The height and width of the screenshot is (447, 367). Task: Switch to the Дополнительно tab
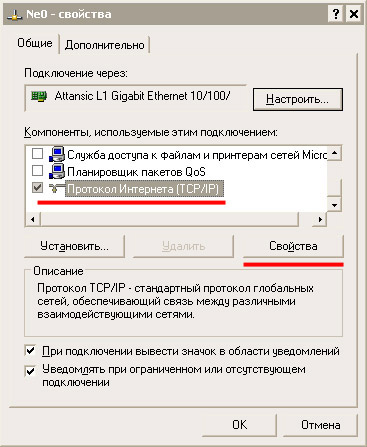pos(105,45)
